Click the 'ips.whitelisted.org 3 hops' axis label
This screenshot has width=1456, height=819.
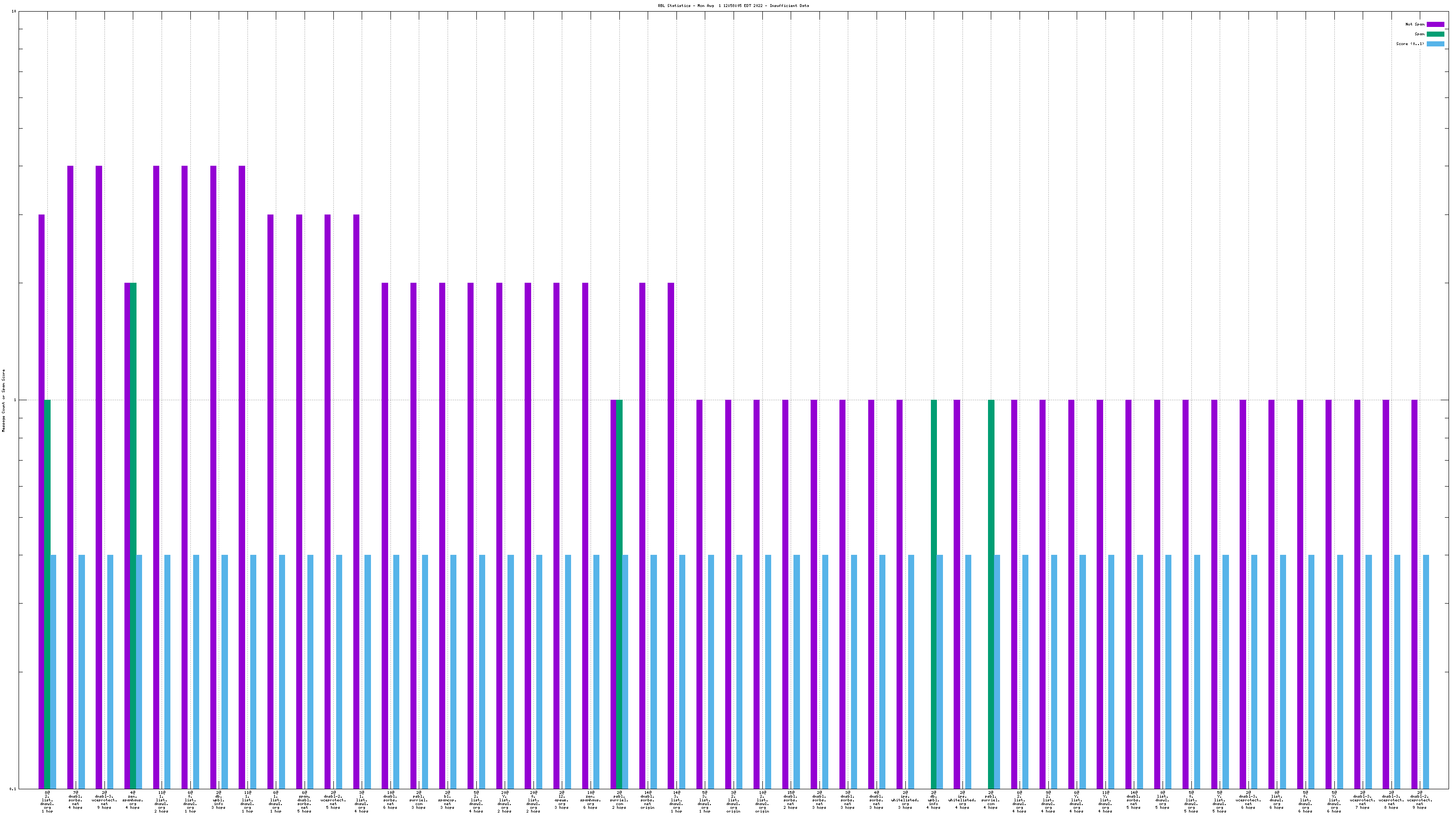(x=905, y=800)
